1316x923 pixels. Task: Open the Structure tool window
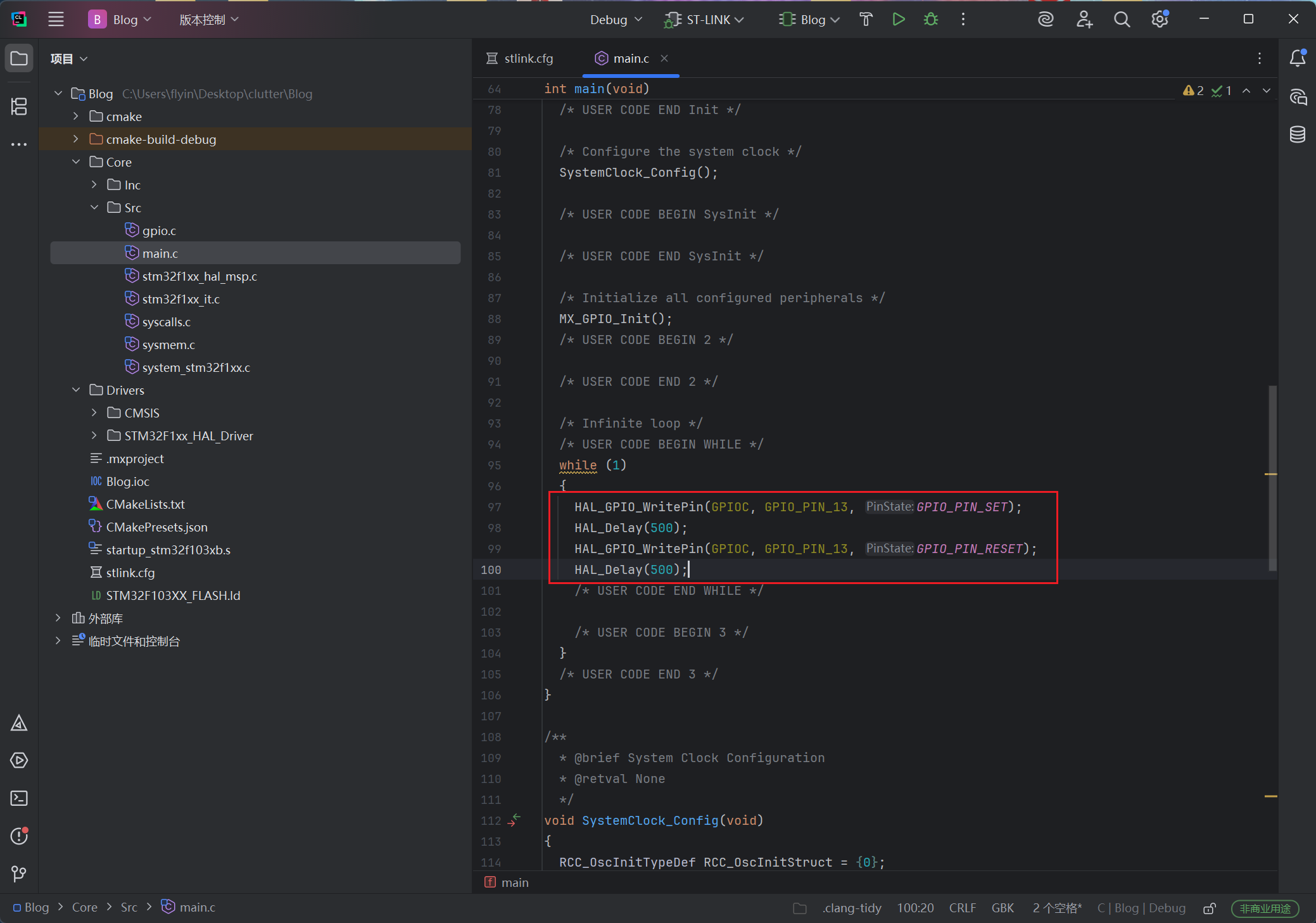(x=19, y=106)
